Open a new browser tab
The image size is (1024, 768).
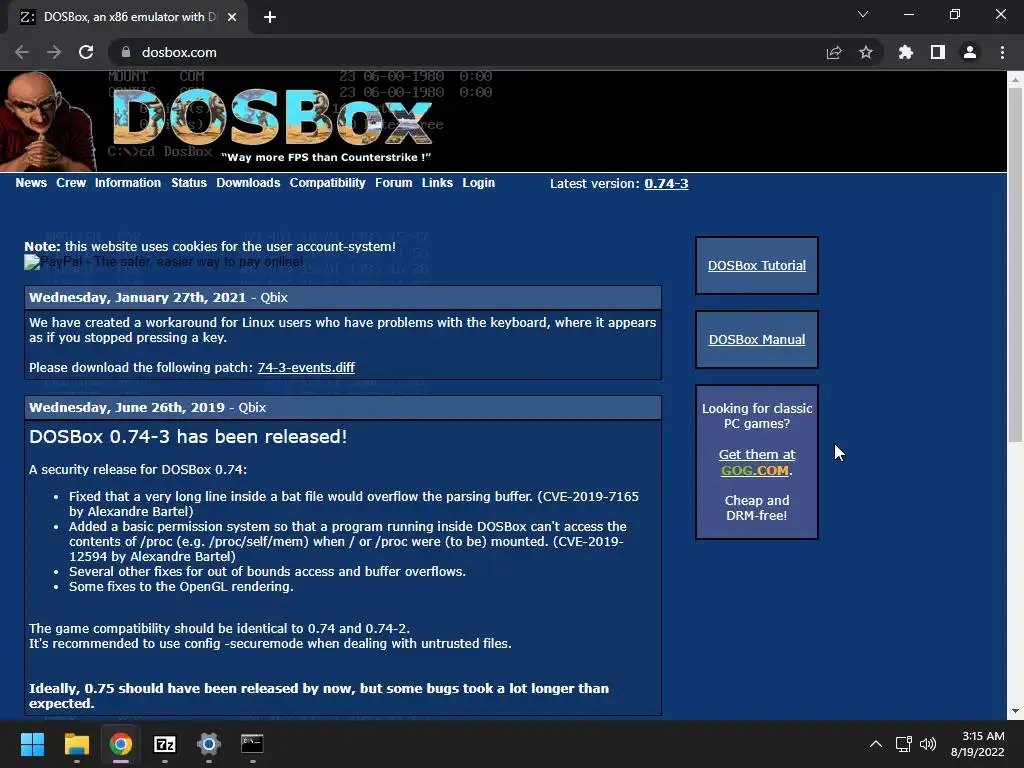270,17
